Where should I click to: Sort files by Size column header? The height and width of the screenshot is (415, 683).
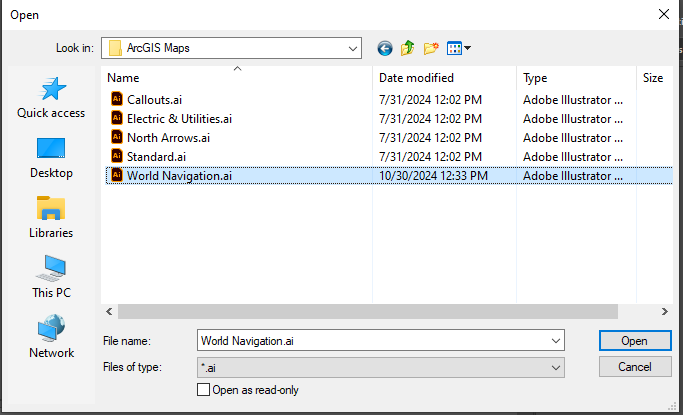653,78
